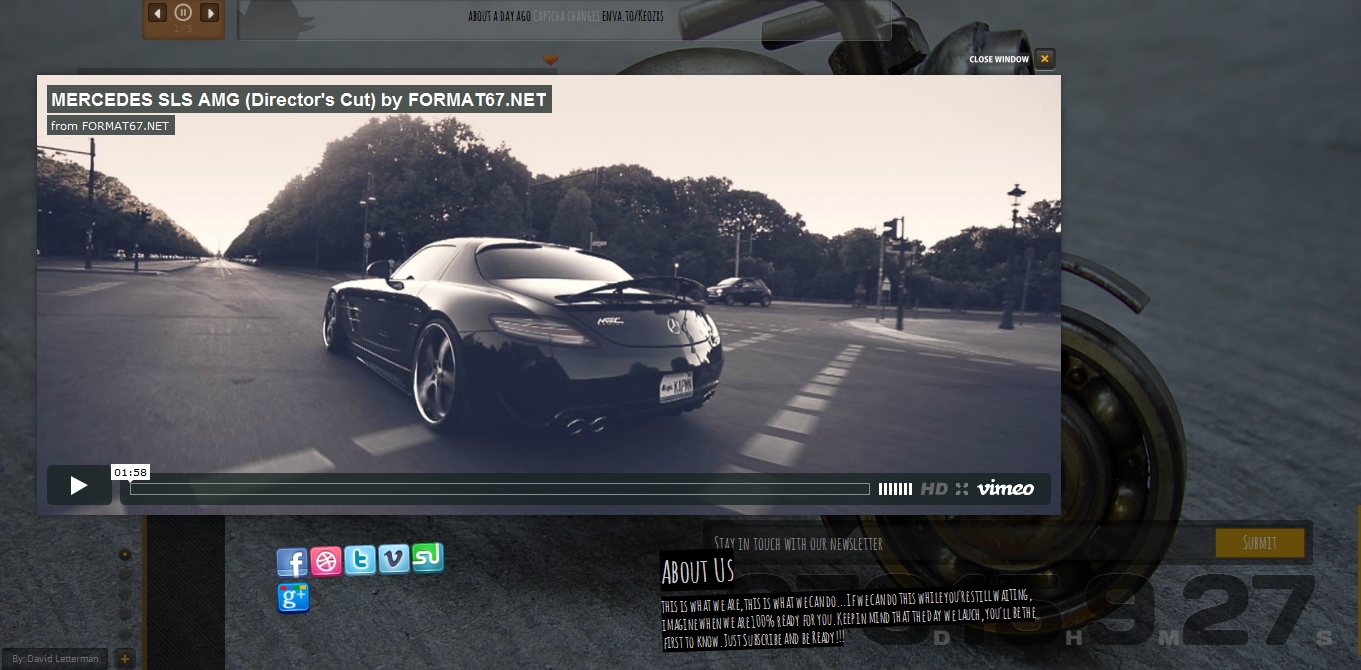Open the Vimeo logo link in player
1361x670 pixels.
point(1005,488)
